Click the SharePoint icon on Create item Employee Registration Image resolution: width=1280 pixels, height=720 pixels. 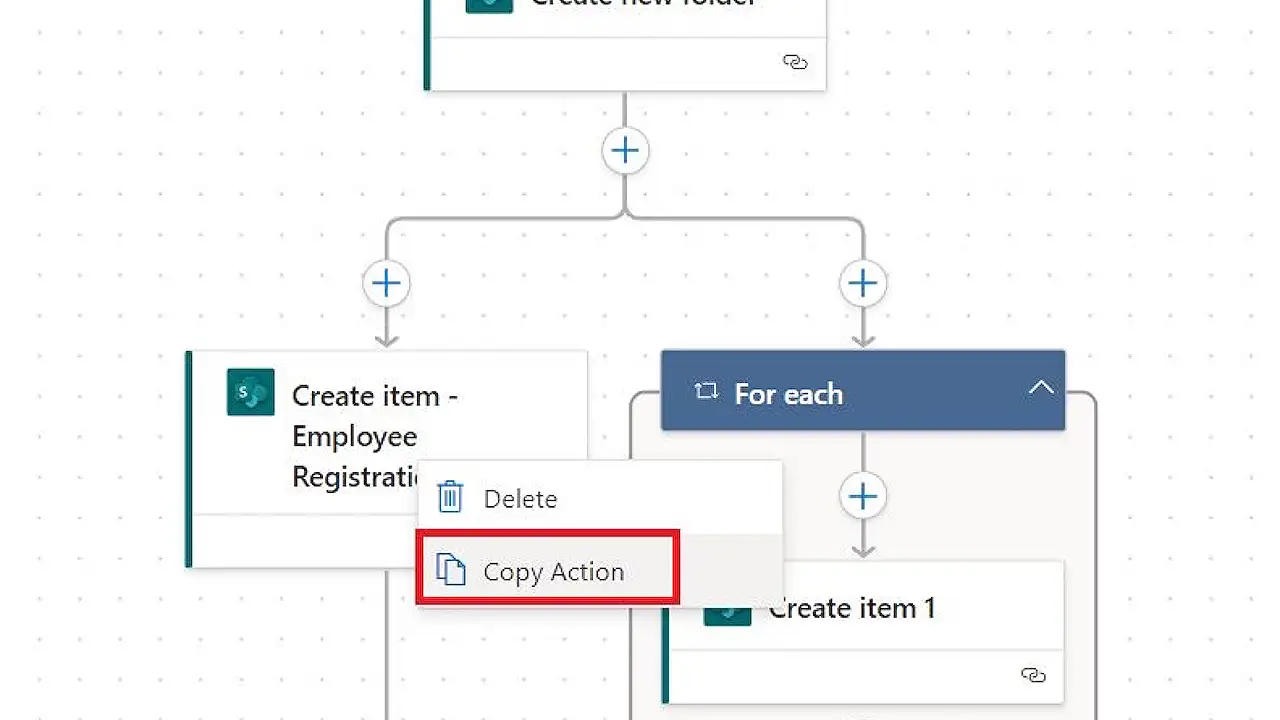click(250, 392)
